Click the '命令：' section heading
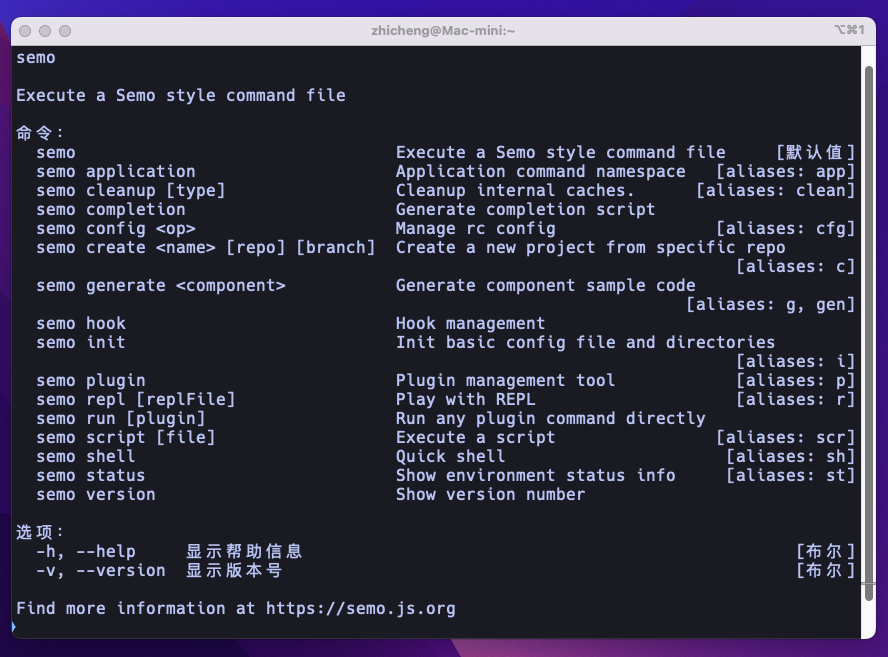The width and height of the screenshot is (888, 657). 40,133
